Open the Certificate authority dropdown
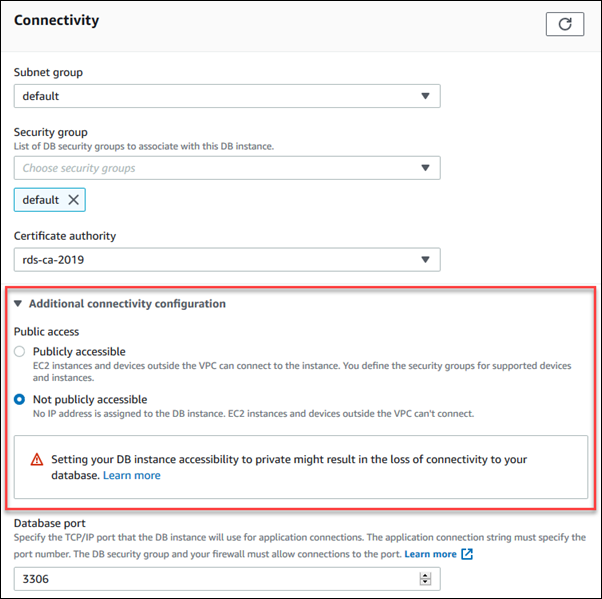The width and height of the screenshot is (602, 599). click(227, 260)
